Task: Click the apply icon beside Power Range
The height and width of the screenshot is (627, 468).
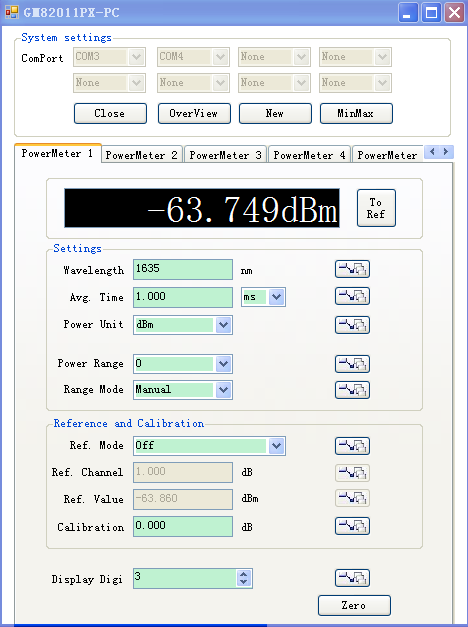Action: coord(352,363)
